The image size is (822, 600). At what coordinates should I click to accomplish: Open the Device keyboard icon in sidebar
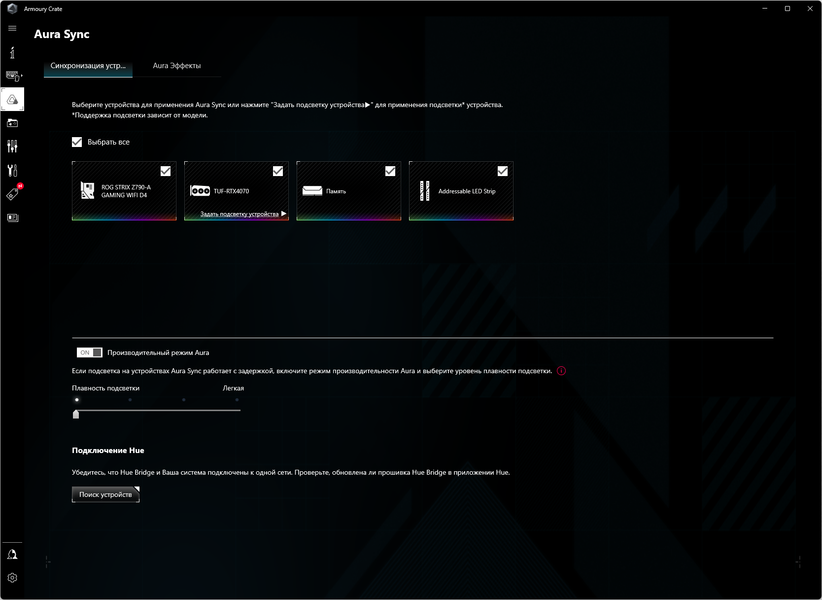tap(13, 77)
